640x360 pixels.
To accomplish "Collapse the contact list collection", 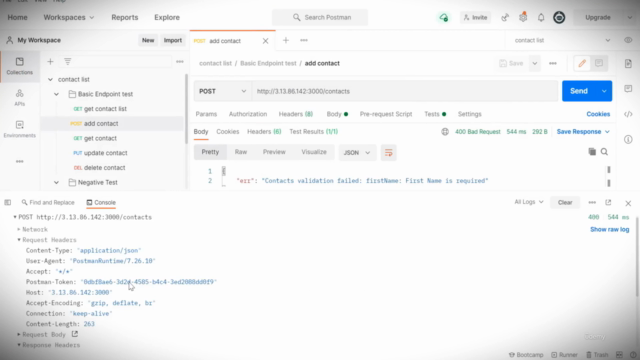I will point(50,80).
